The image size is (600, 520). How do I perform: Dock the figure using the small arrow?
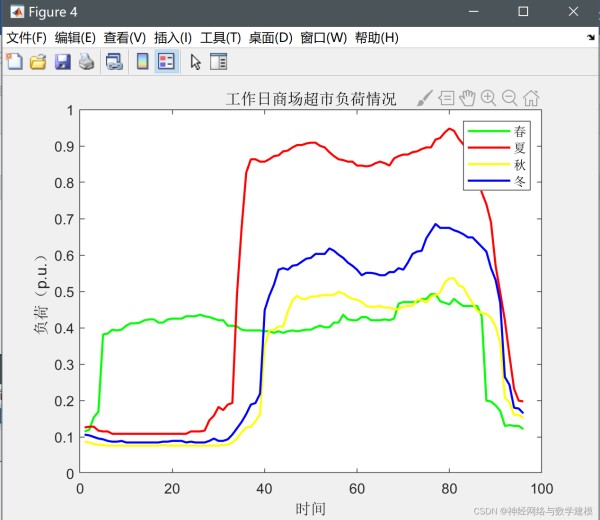point(591,37)
